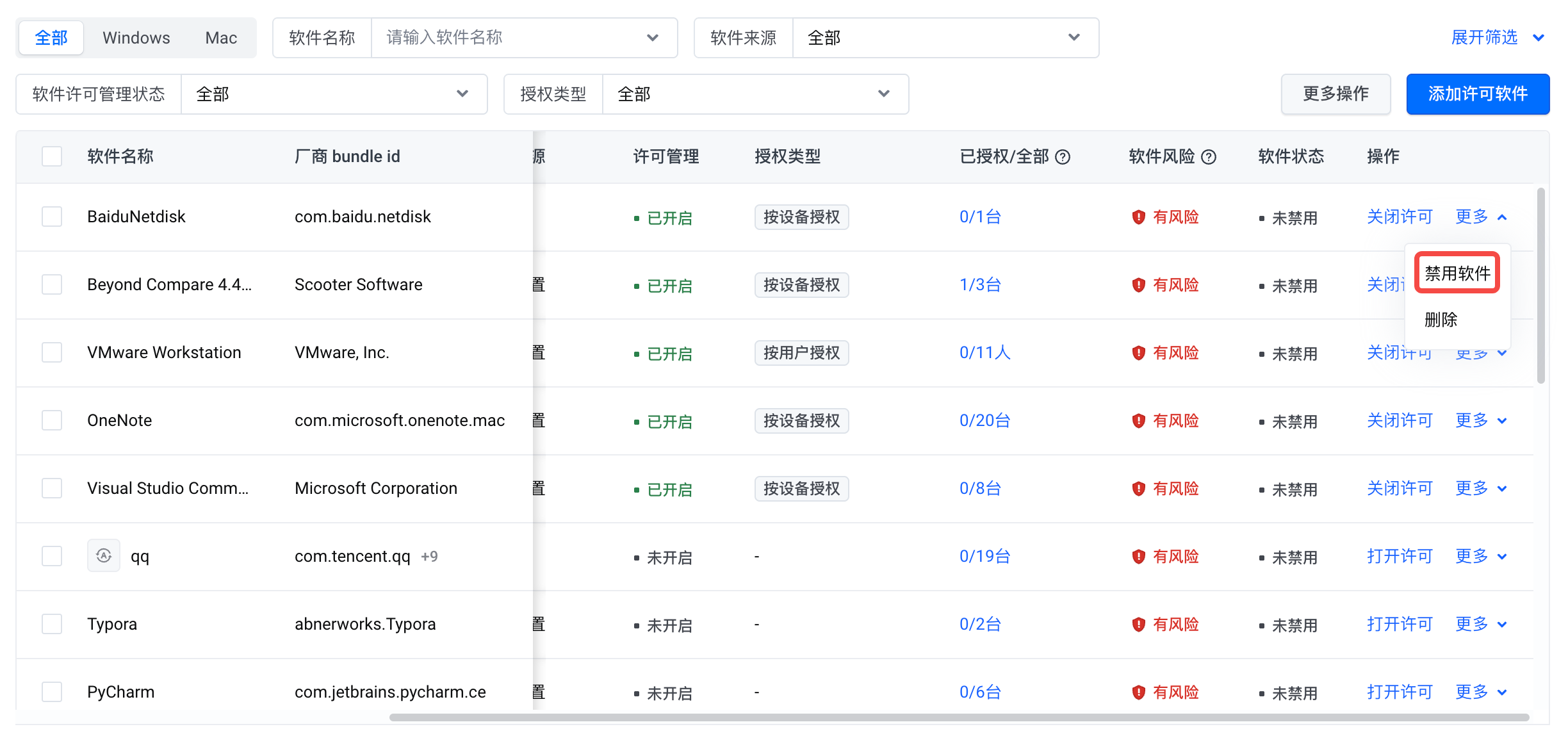Open the 授权类型 filter dropdown
The width and height of the screenshot is (1568, 729).
coord(755,94)
